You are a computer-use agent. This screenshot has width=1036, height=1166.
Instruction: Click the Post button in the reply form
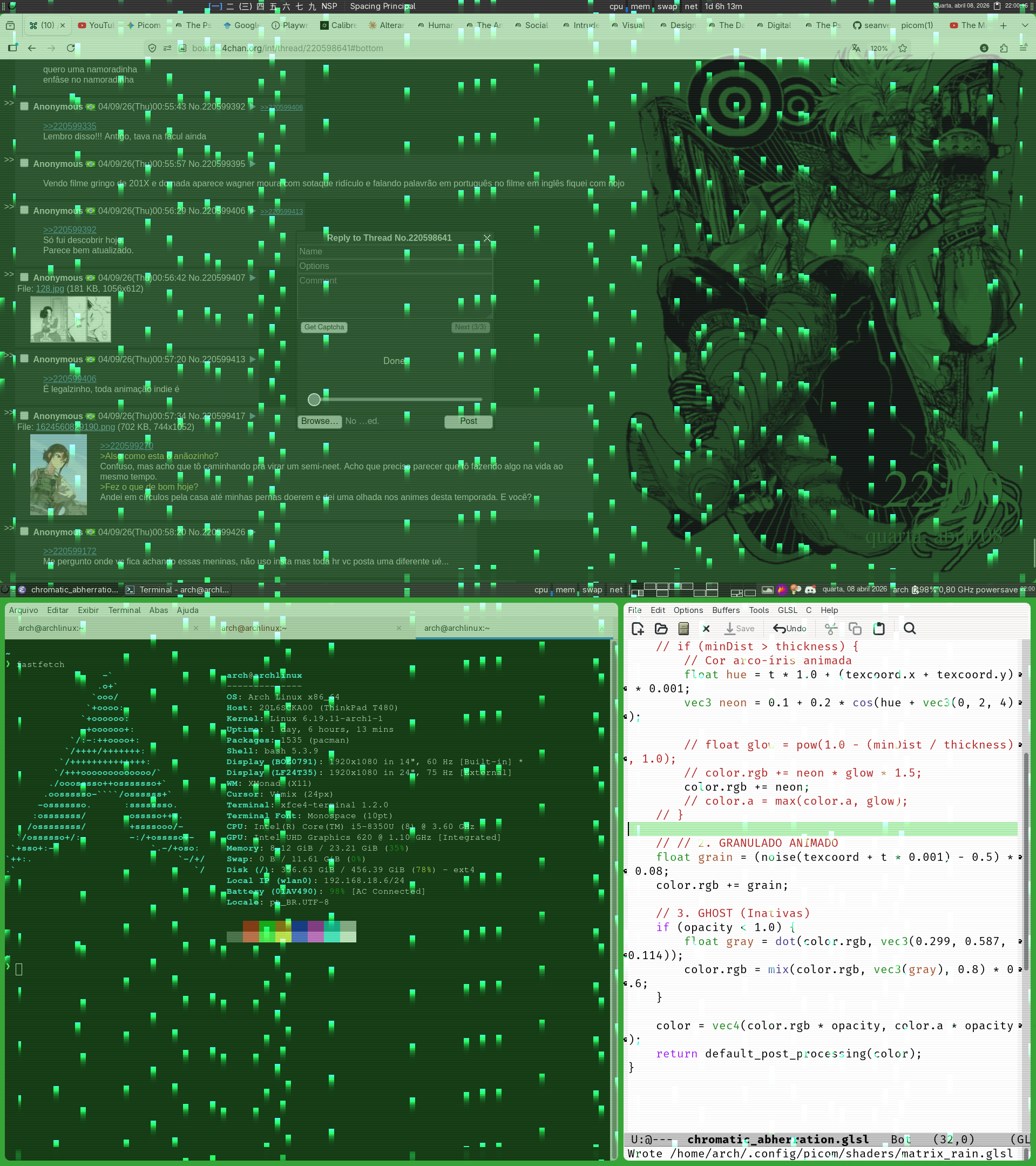point(468,421)
